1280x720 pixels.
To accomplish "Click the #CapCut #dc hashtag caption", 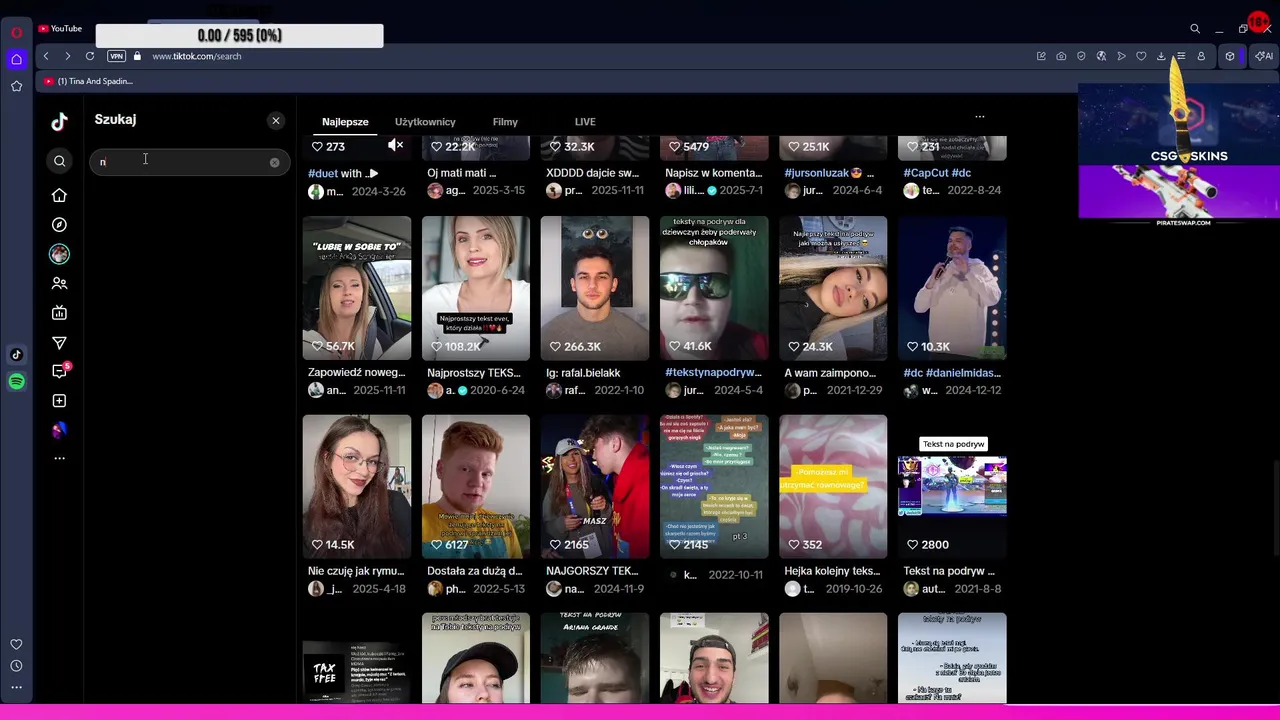I will click(937, 173).
